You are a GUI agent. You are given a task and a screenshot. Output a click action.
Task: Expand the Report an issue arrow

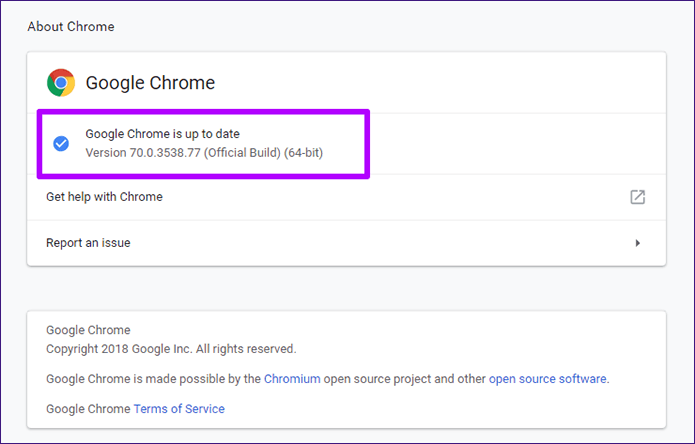(637, 243)
